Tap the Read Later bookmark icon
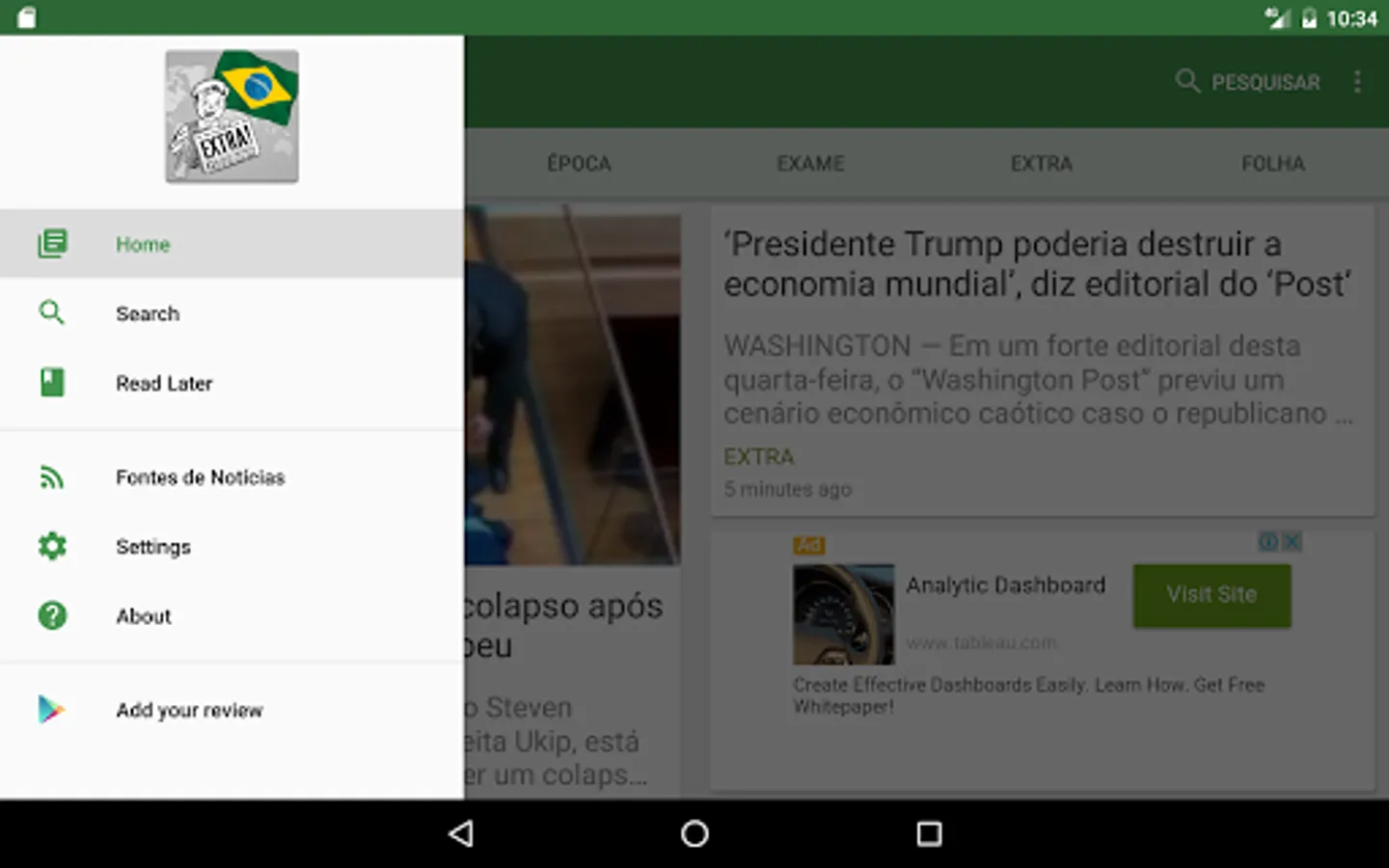 tap(52, 383)
